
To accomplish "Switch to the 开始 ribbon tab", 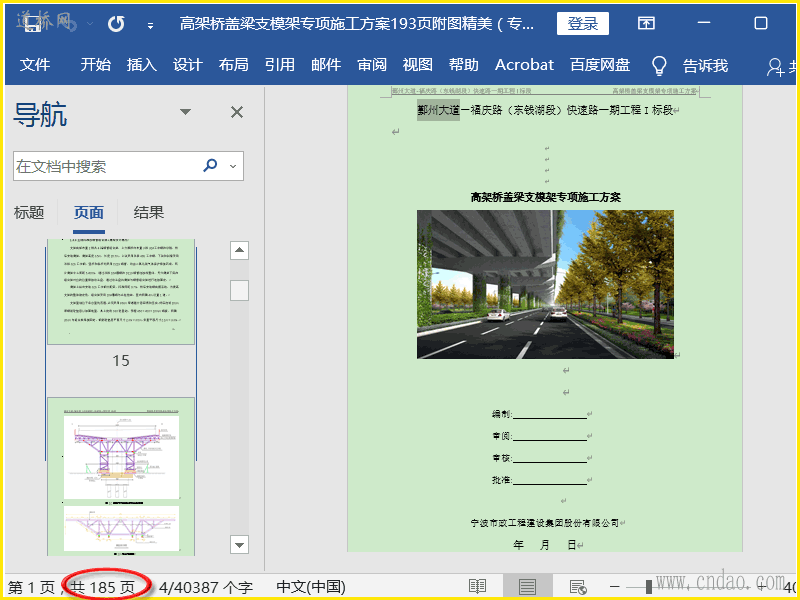I will pos(95,65).
